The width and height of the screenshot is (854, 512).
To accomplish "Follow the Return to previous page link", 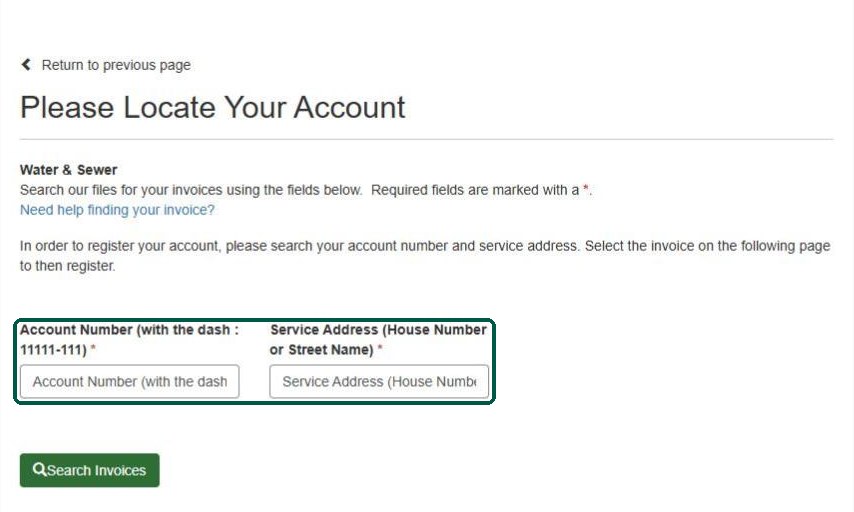I will [x=116, y=65].
